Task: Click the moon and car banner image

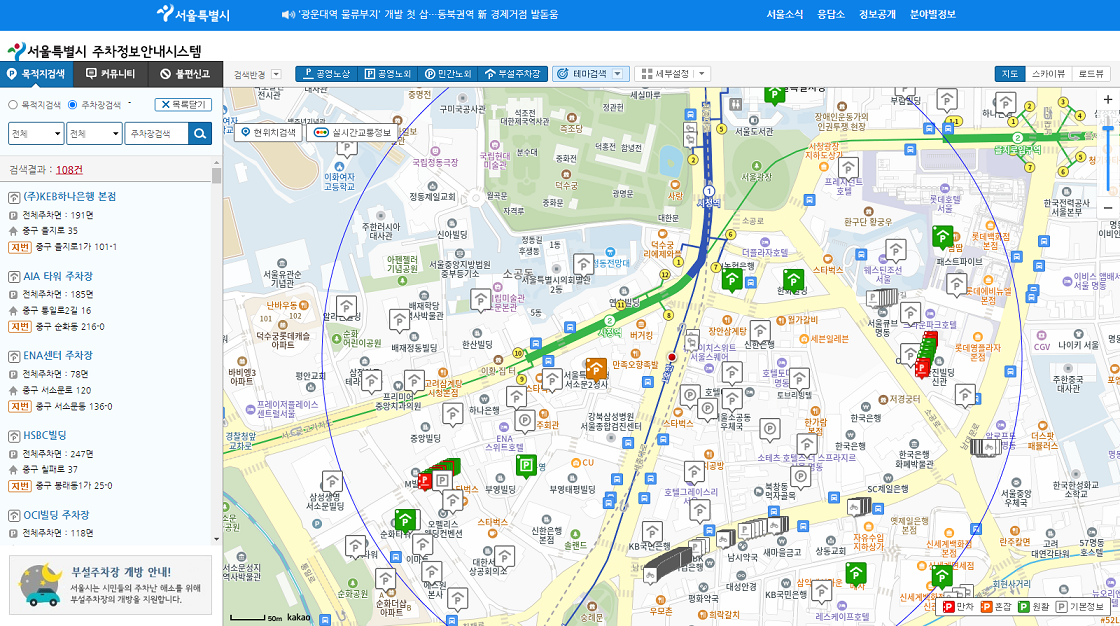Action: point(40,585)
